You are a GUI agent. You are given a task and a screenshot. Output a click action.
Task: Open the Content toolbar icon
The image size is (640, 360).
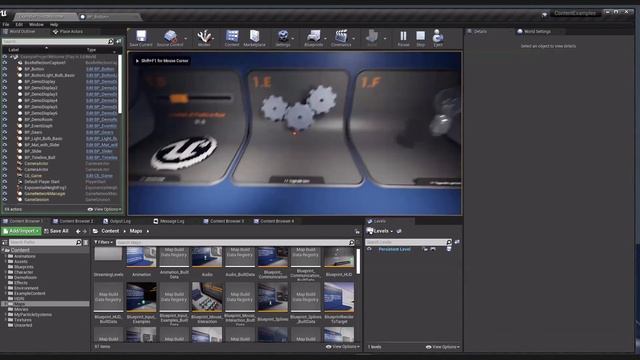point(232,36)
